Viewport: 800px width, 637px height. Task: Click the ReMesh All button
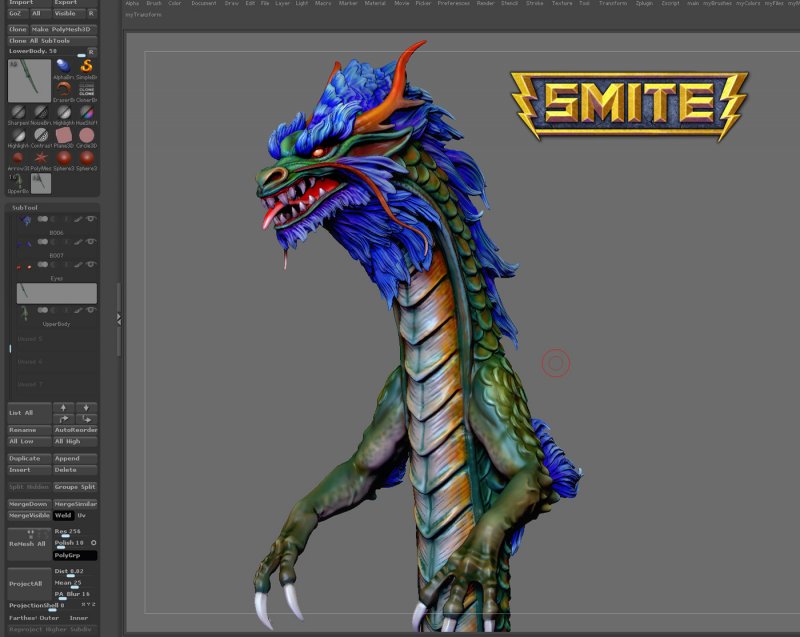(29, 544)
